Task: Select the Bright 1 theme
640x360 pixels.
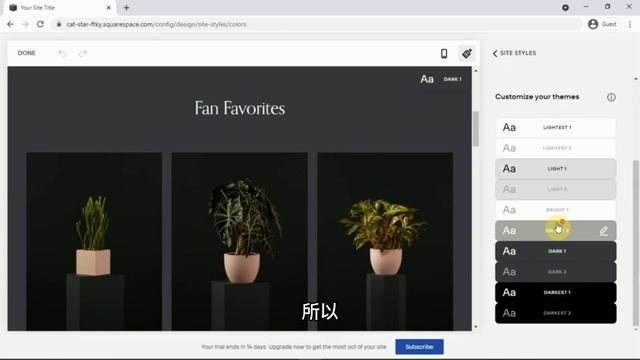Action: coord(556,210)
